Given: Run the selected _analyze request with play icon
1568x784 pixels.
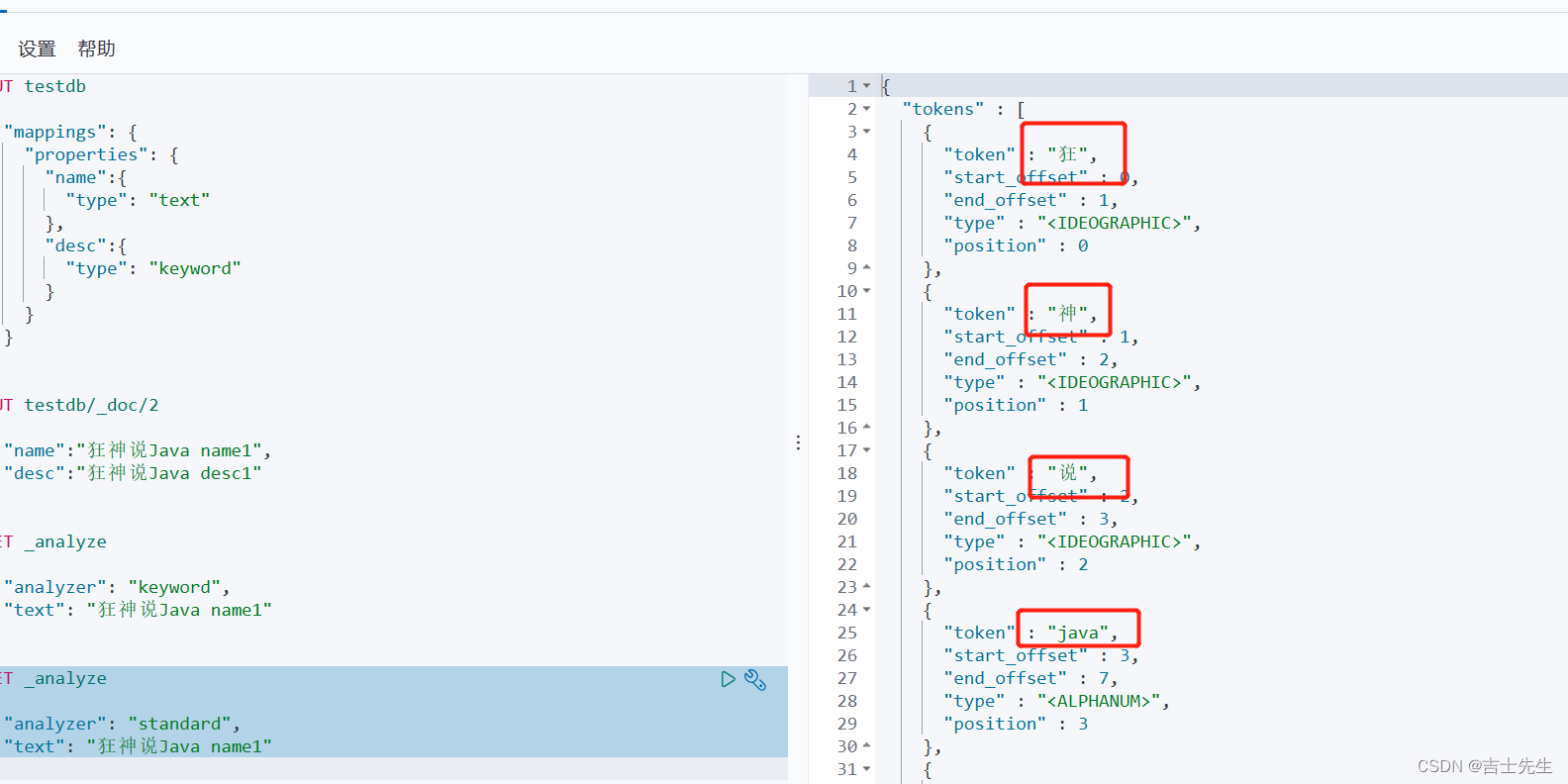Looking at the screenshot, I should click(728, 679).
